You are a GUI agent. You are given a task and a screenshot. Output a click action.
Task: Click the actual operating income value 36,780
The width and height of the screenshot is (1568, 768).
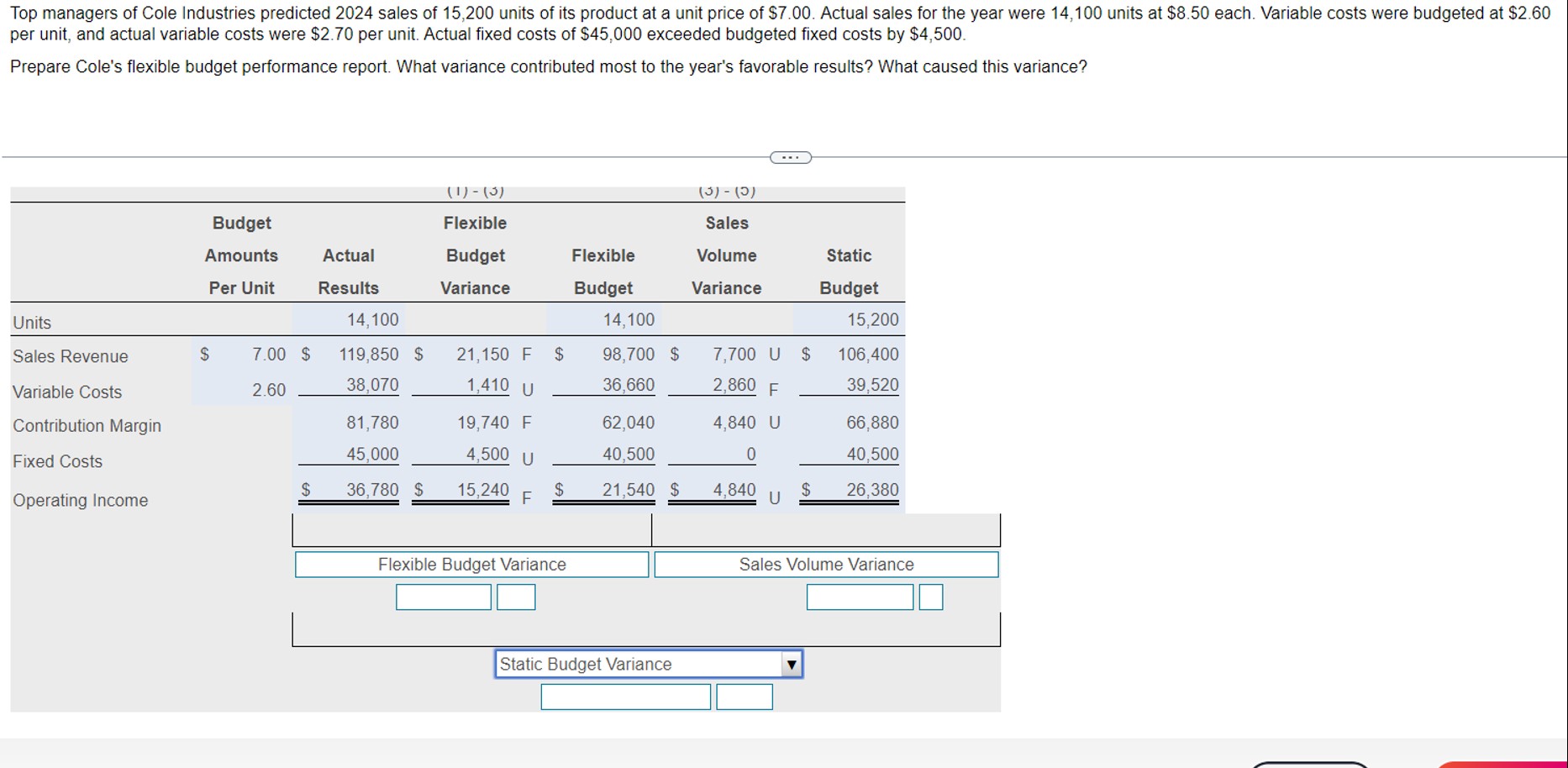click(x=373, y=490)
